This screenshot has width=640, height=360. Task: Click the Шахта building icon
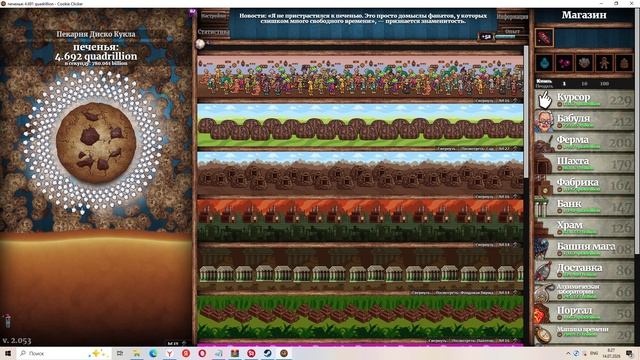[544, 164]
